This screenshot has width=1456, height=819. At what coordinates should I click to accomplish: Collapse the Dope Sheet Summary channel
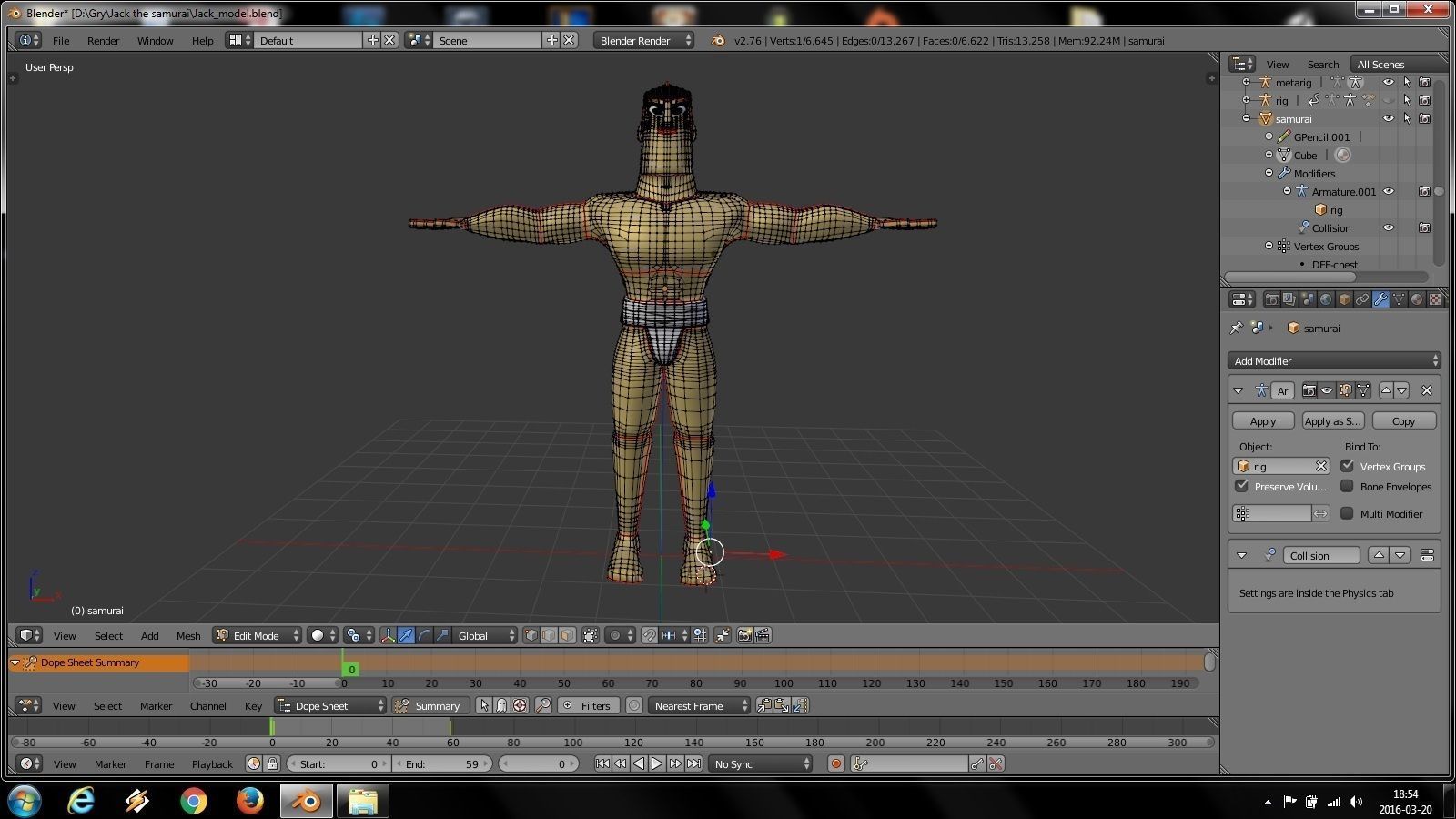[15, 662]
